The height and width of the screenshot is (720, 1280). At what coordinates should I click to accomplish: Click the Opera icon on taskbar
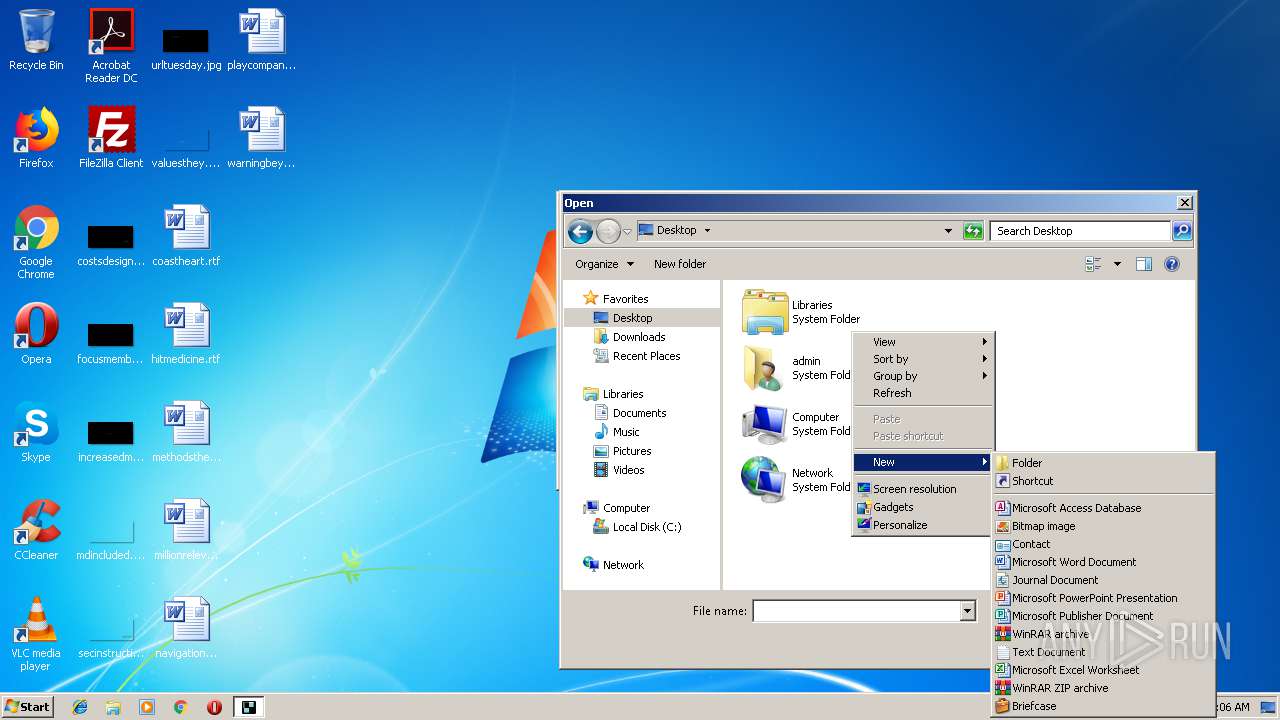click(214, 707)
